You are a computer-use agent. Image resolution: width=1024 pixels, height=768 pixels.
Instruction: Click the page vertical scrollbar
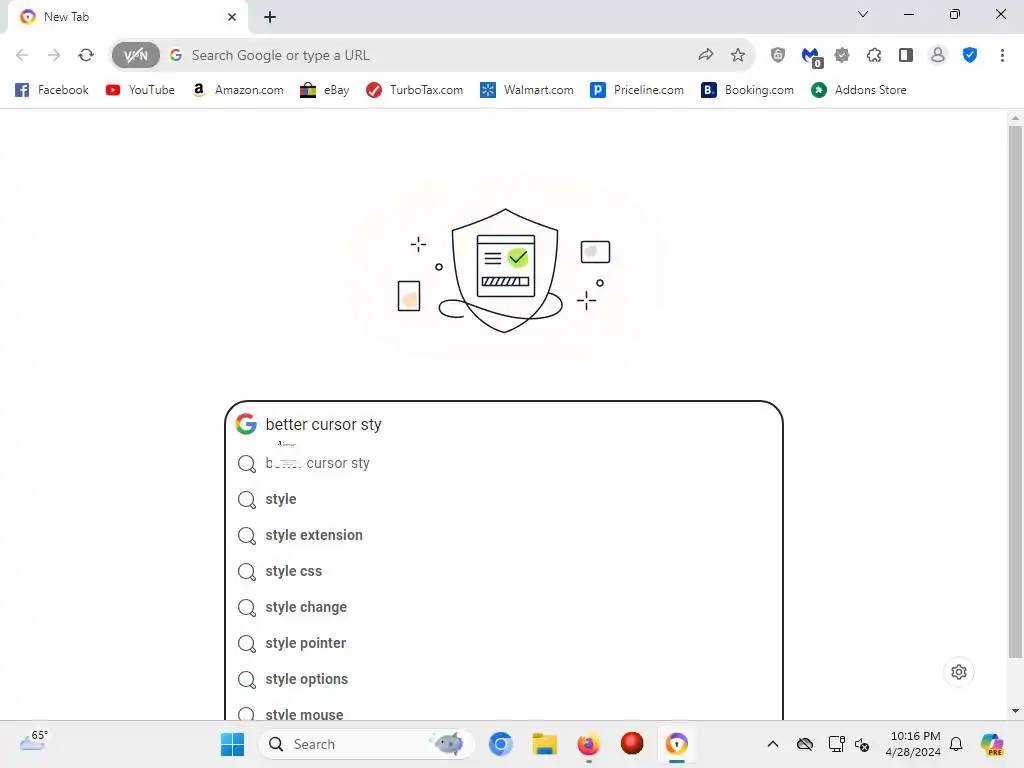(1015, 392)
